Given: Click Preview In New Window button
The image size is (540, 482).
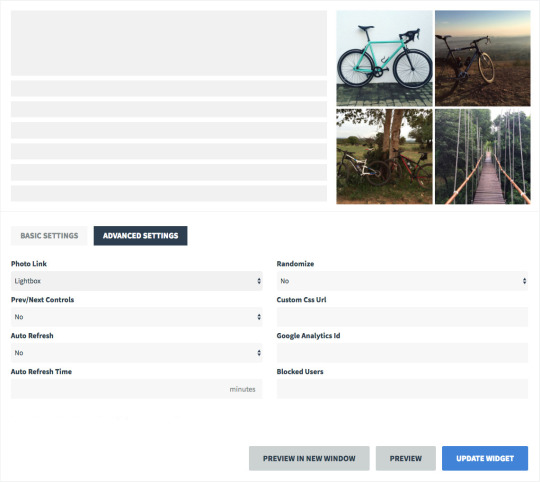Looking at the screenshot, I should click(309, 459).
